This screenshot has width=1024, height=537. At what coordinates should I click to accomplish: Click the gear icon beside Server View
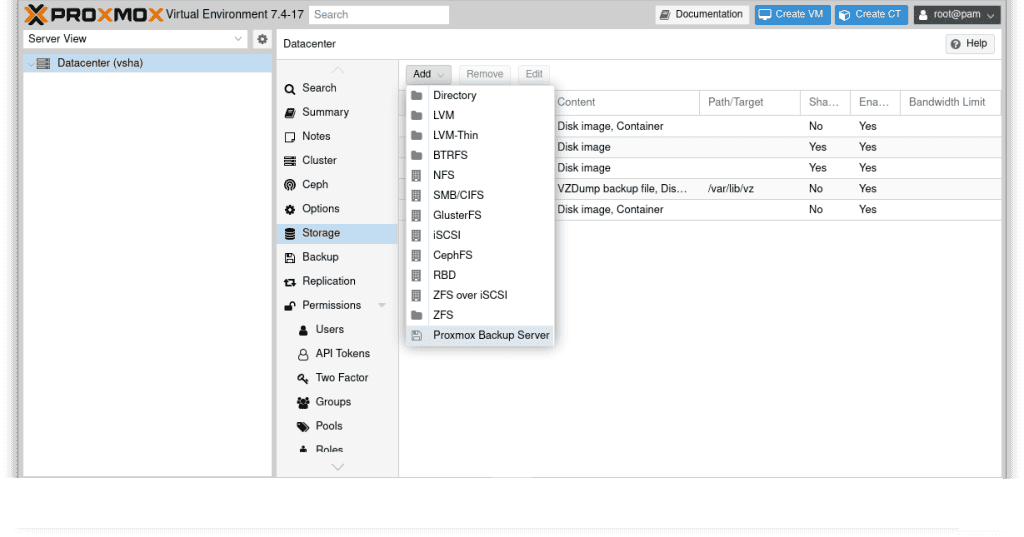pyautogui.click(x=262, y=39)
